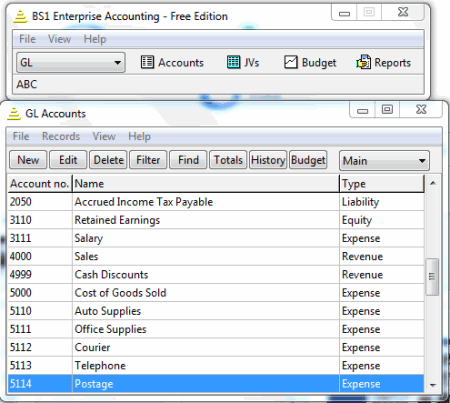Sort by the Name column header
450x403 pixels.
click(x=206, y=184)
